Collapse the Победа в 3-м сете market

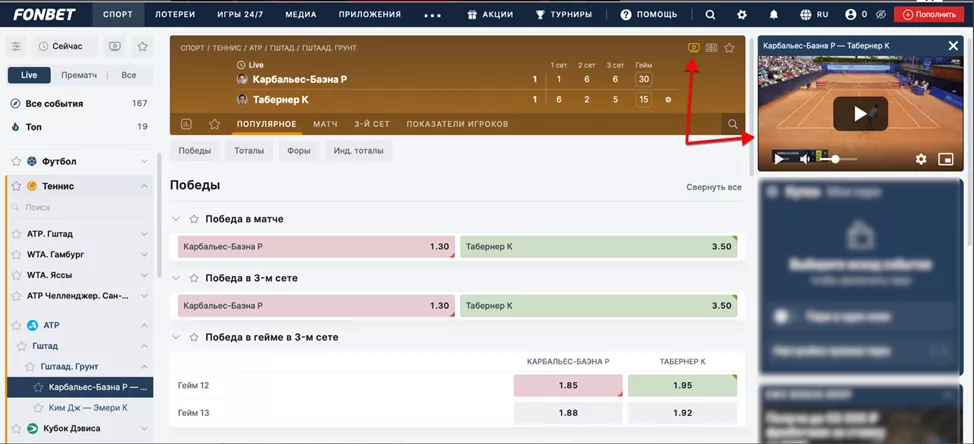[x=177, y=278]
